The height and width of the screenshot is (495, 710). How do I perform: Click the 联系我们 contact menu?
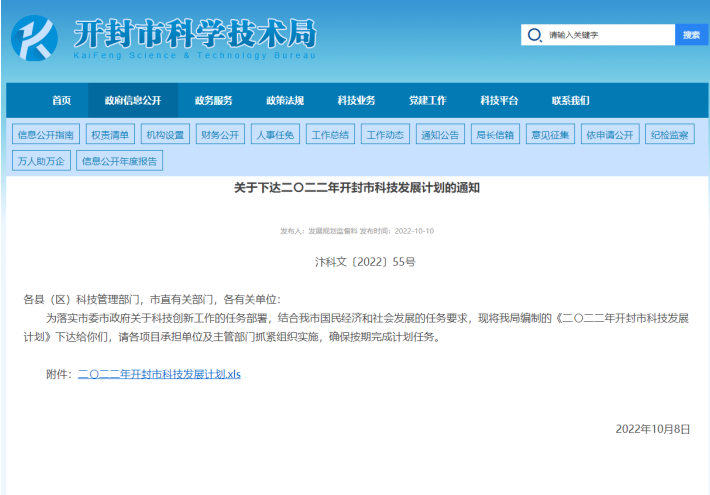click(x=570, y=100)
